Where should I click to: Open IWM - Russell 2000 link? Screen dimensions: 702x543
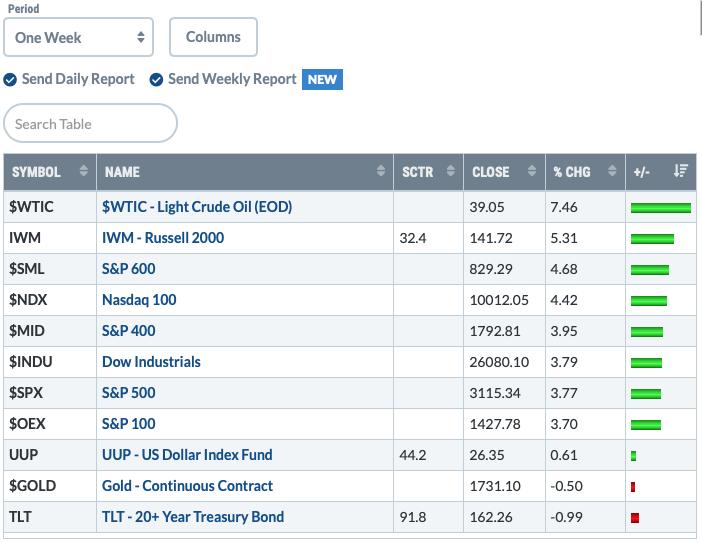(x=163, y=238)
